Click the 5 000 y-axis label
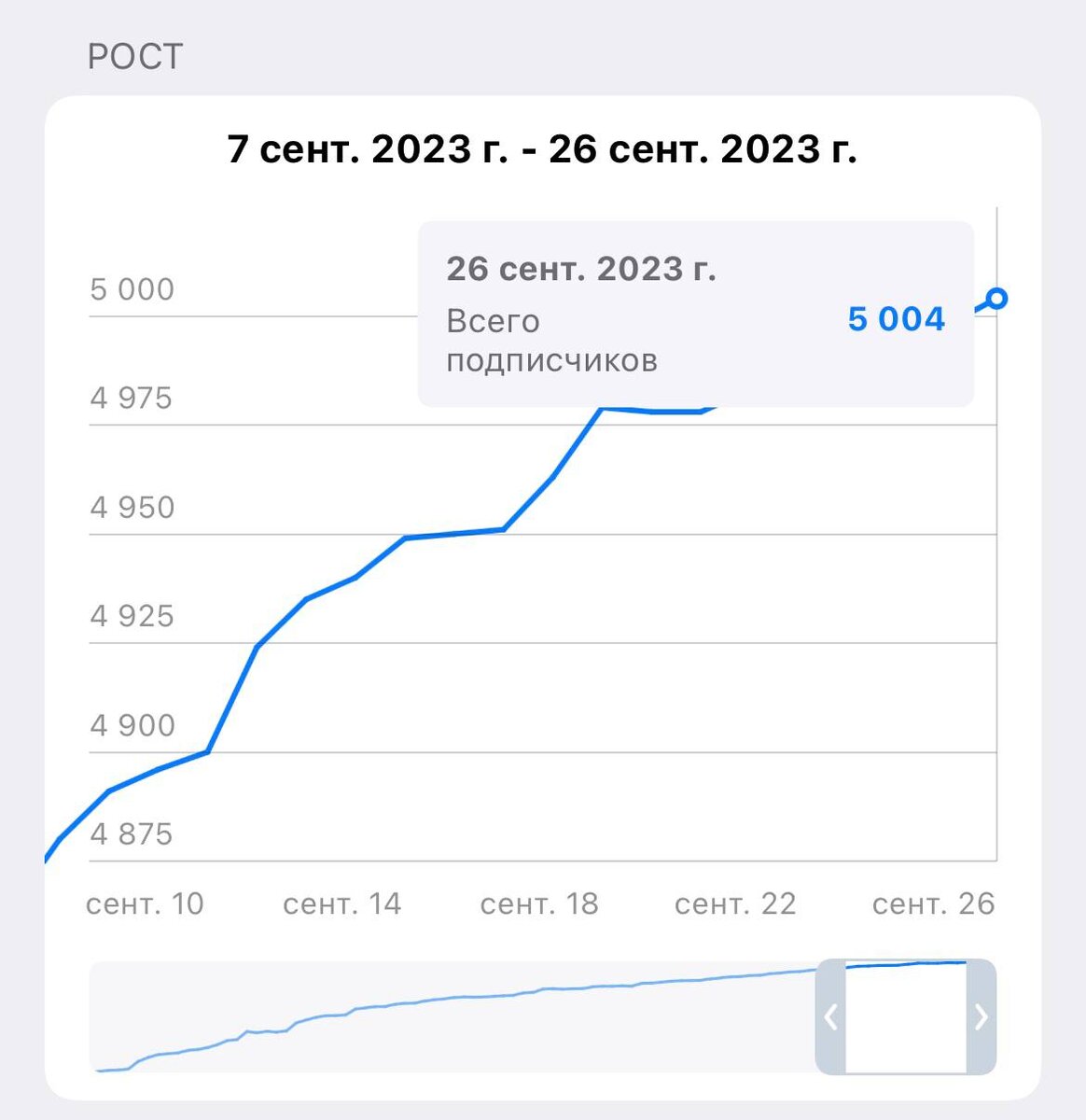 point(132,289)
